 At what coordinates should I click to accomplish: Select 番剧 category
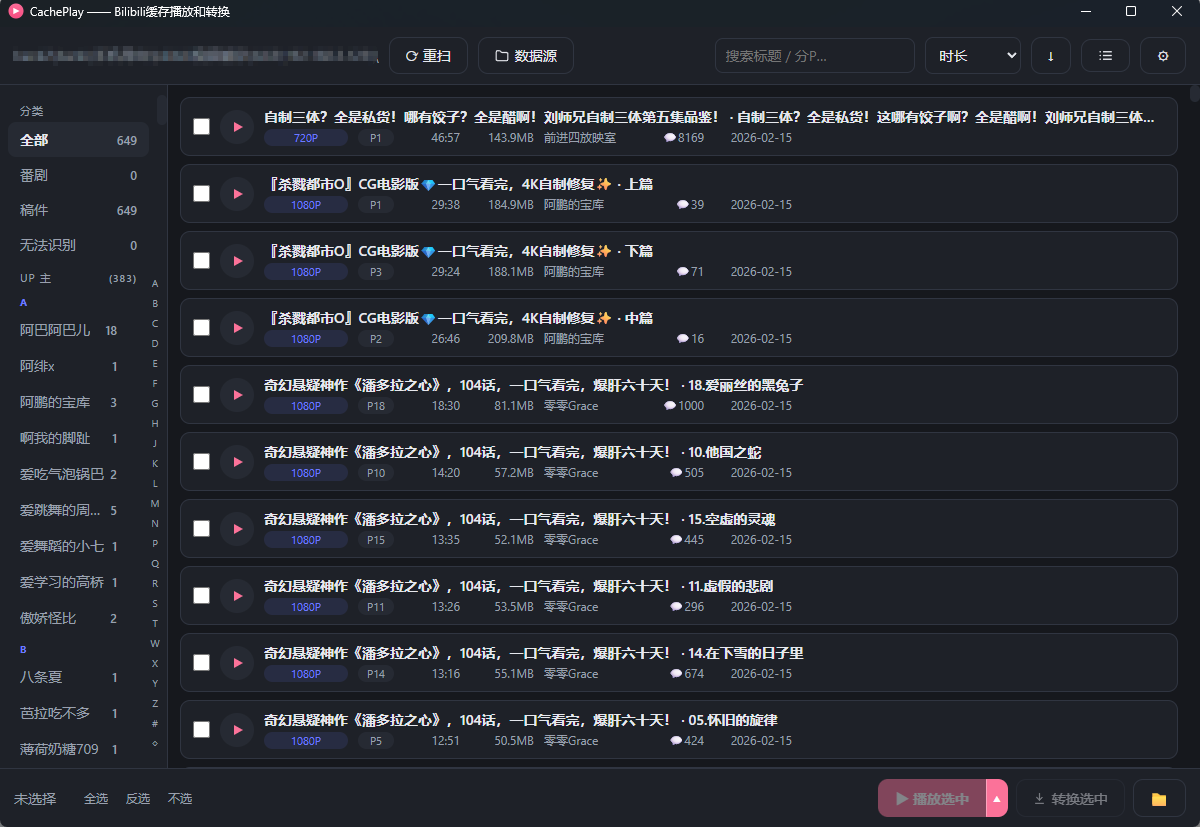coord(78,175)
